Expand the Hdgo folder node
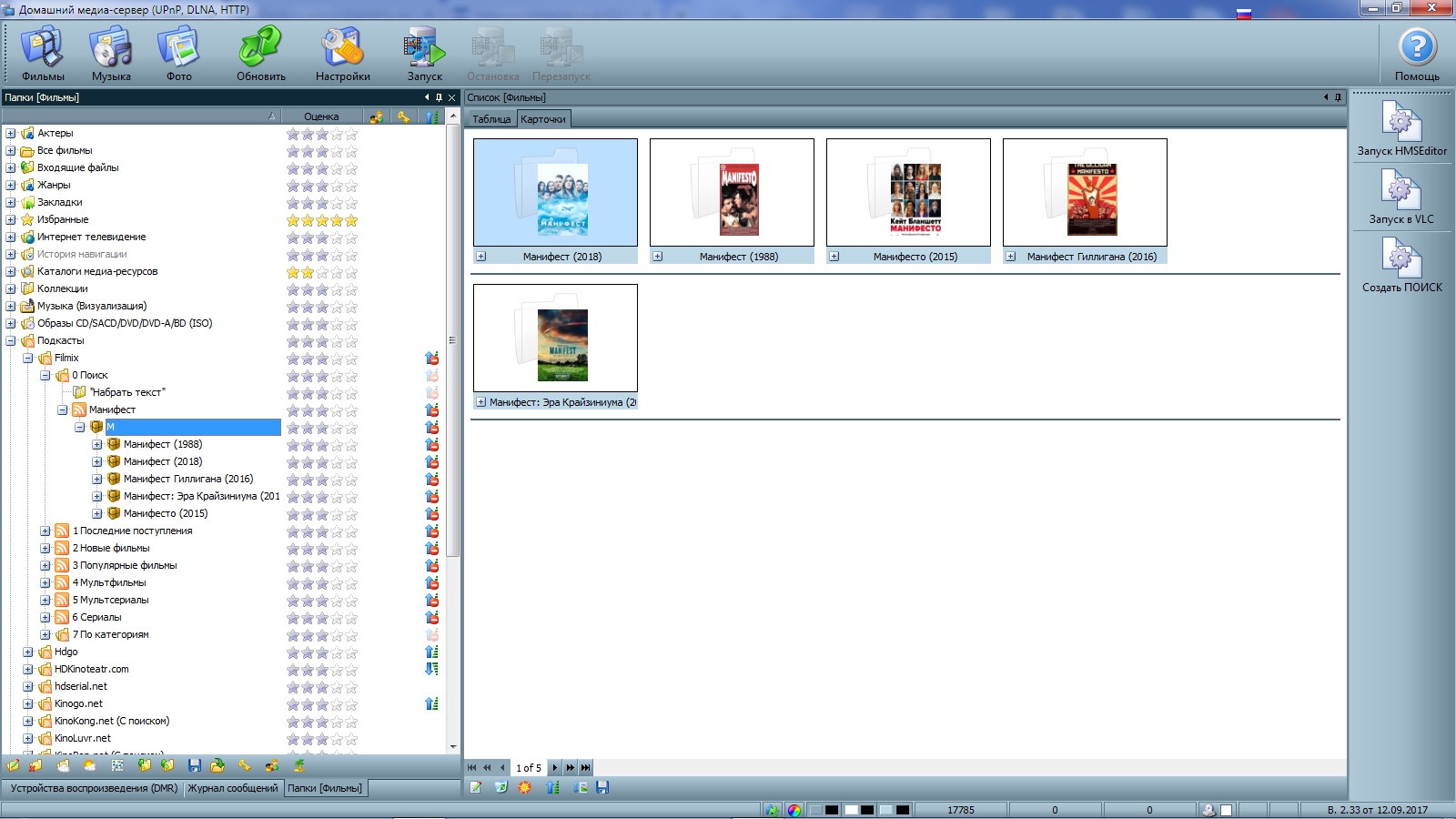 tap(28, 652)
